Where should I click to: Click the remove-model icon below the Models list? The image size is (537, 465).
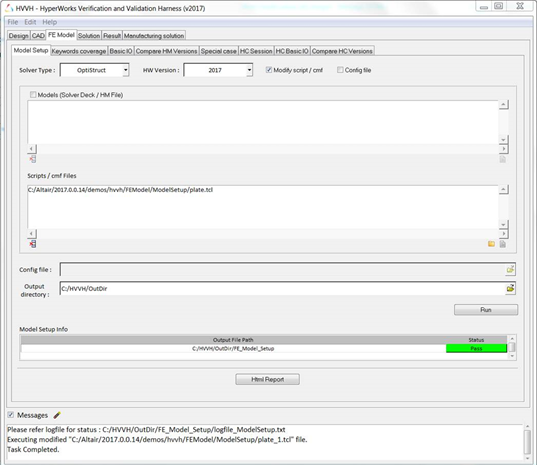[x=33, y=159]
